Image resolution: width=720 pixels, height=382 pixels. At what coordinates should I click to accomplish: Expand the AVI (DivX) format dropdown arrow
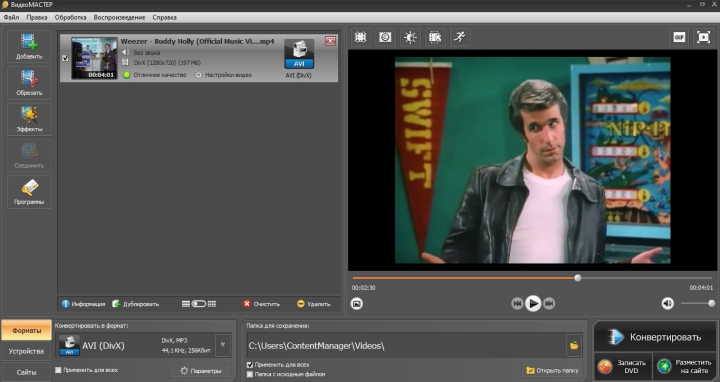[x=223, y=345]
